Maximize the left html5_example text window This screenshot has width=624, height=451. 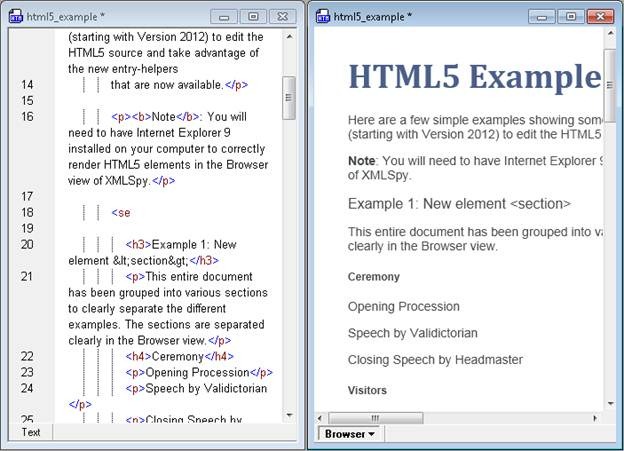(252, 17)
